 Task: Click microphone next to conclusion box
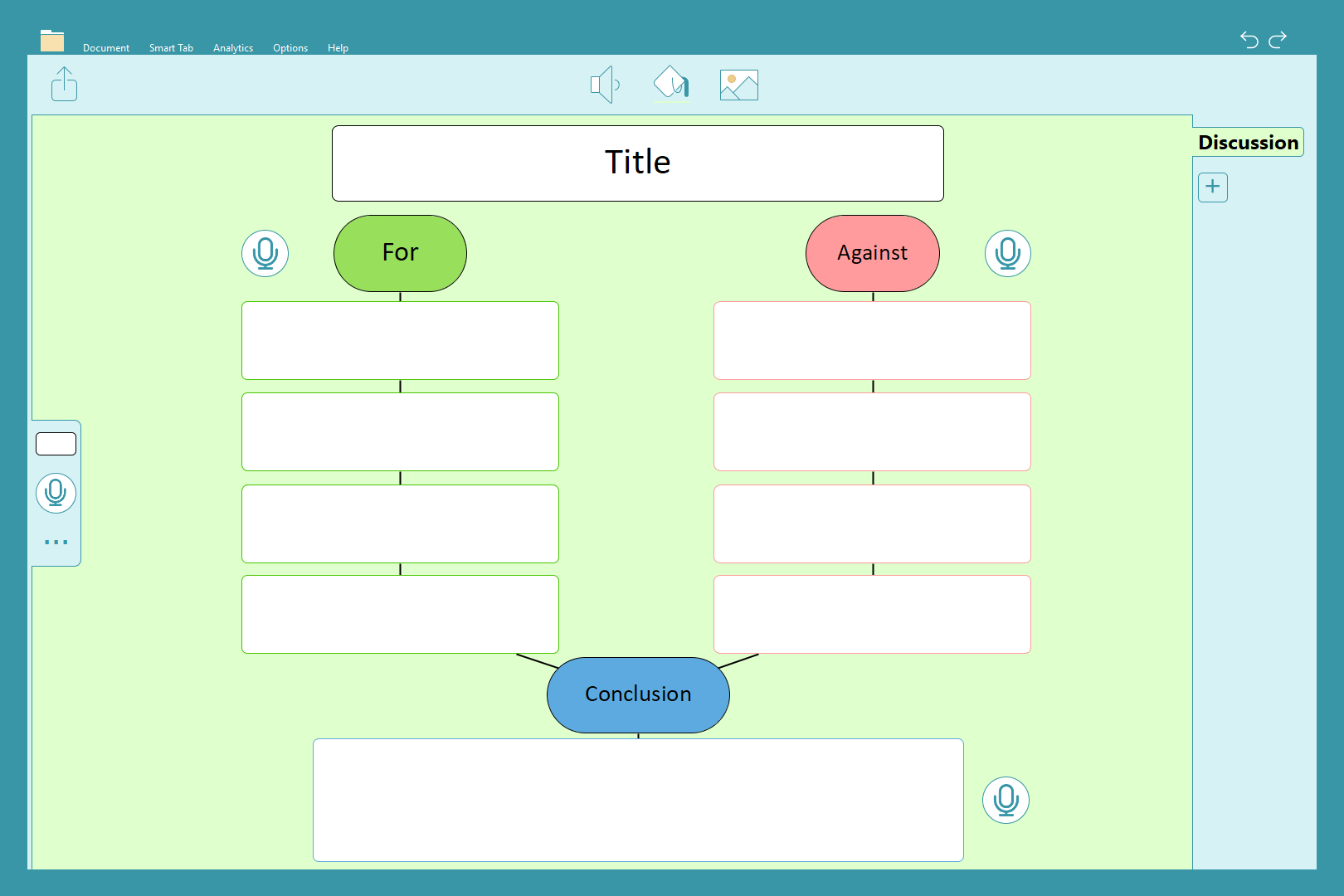click(x=1006, y=800)
